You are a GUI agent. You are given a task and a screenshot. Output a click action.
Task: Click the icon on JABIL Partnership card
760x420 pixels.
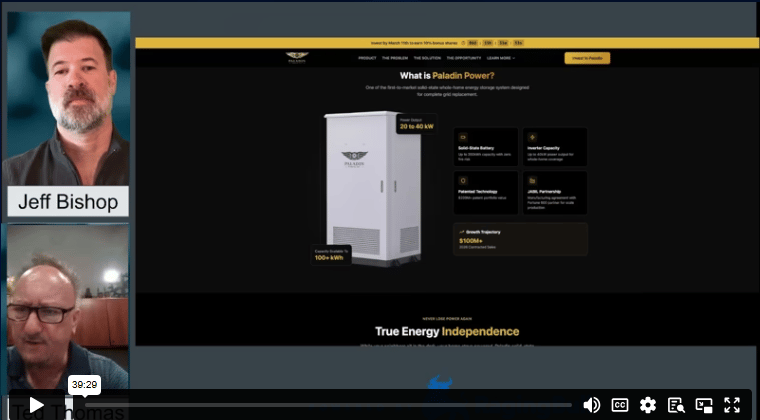click(x=532, y=181)
